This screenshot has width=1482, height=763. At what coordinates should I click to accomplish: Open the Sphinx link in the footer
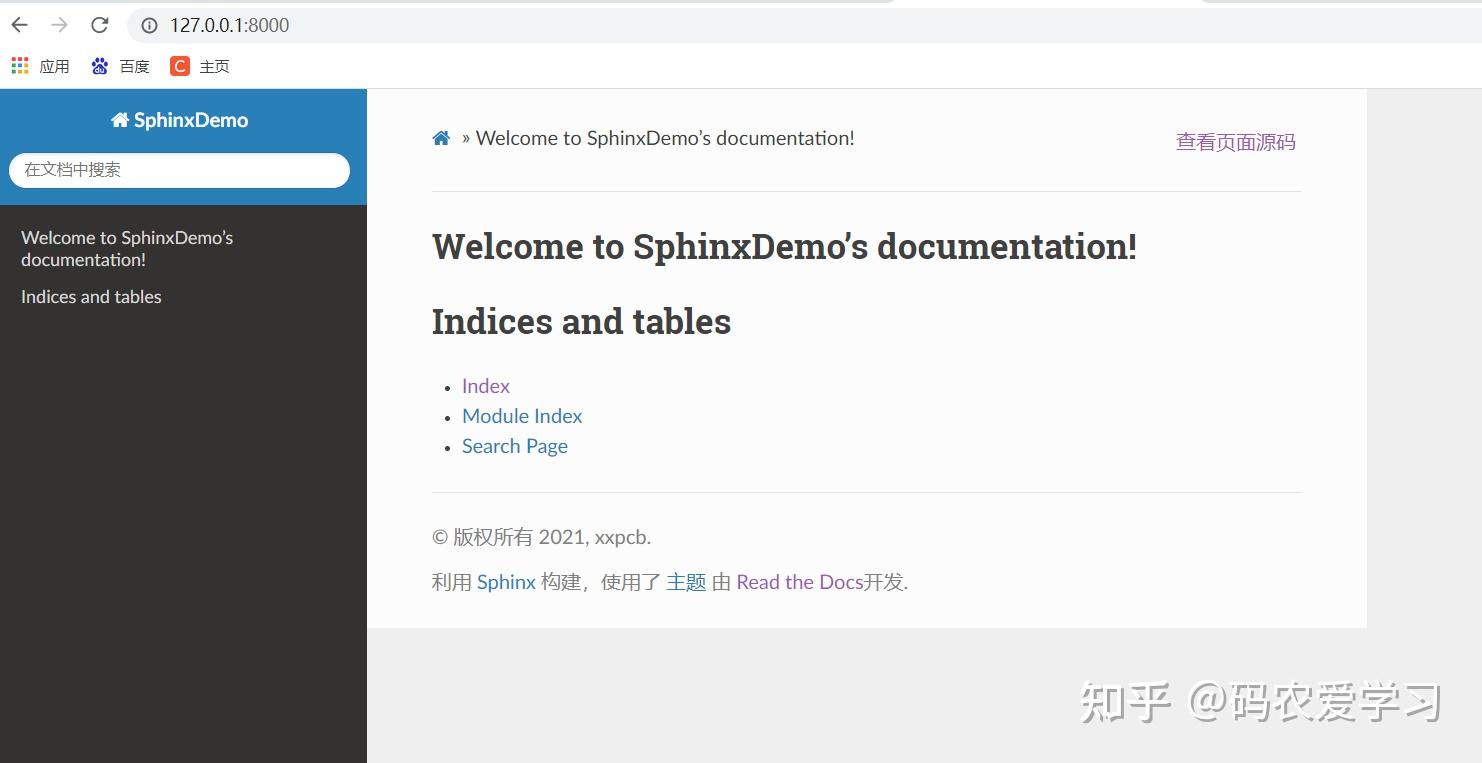point(505,581)
